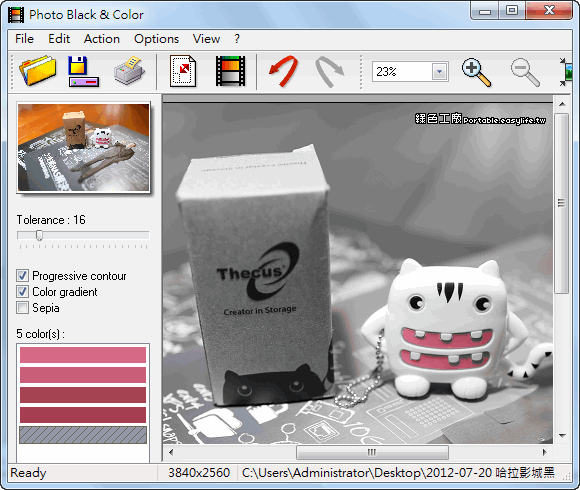Open the Options menu

click(x=156, y=39)
